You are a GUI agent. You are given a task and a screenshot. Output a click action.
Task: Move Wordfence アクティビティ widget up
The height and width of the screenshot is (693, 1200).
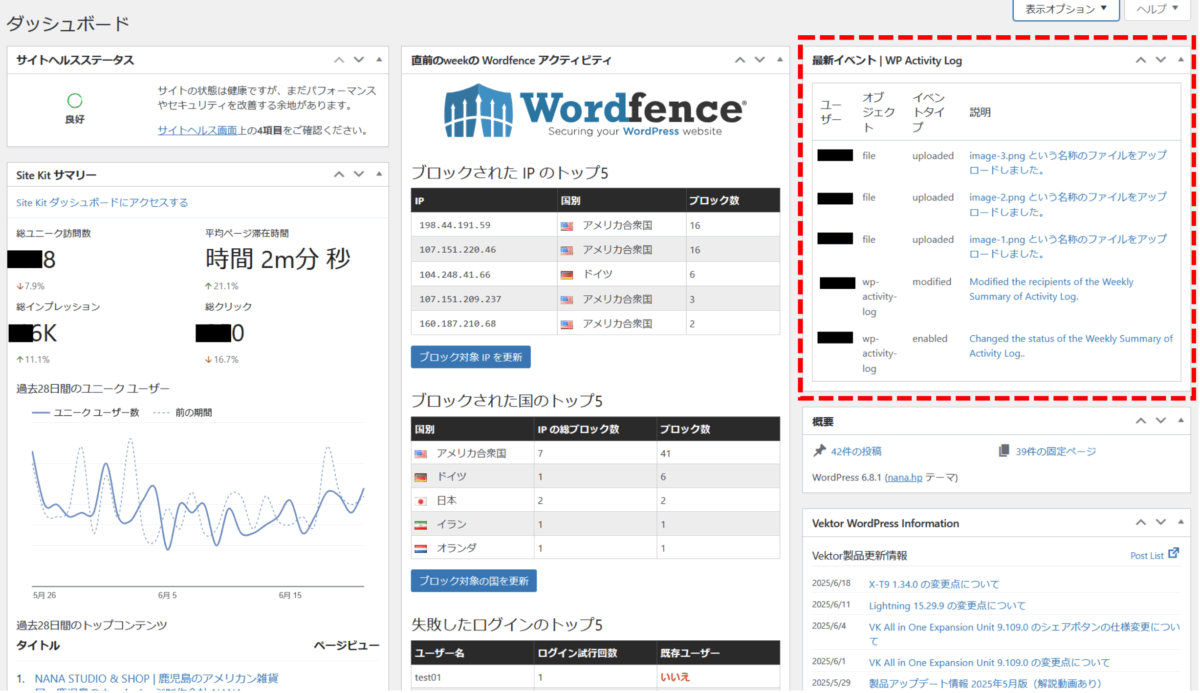point(739,60)
